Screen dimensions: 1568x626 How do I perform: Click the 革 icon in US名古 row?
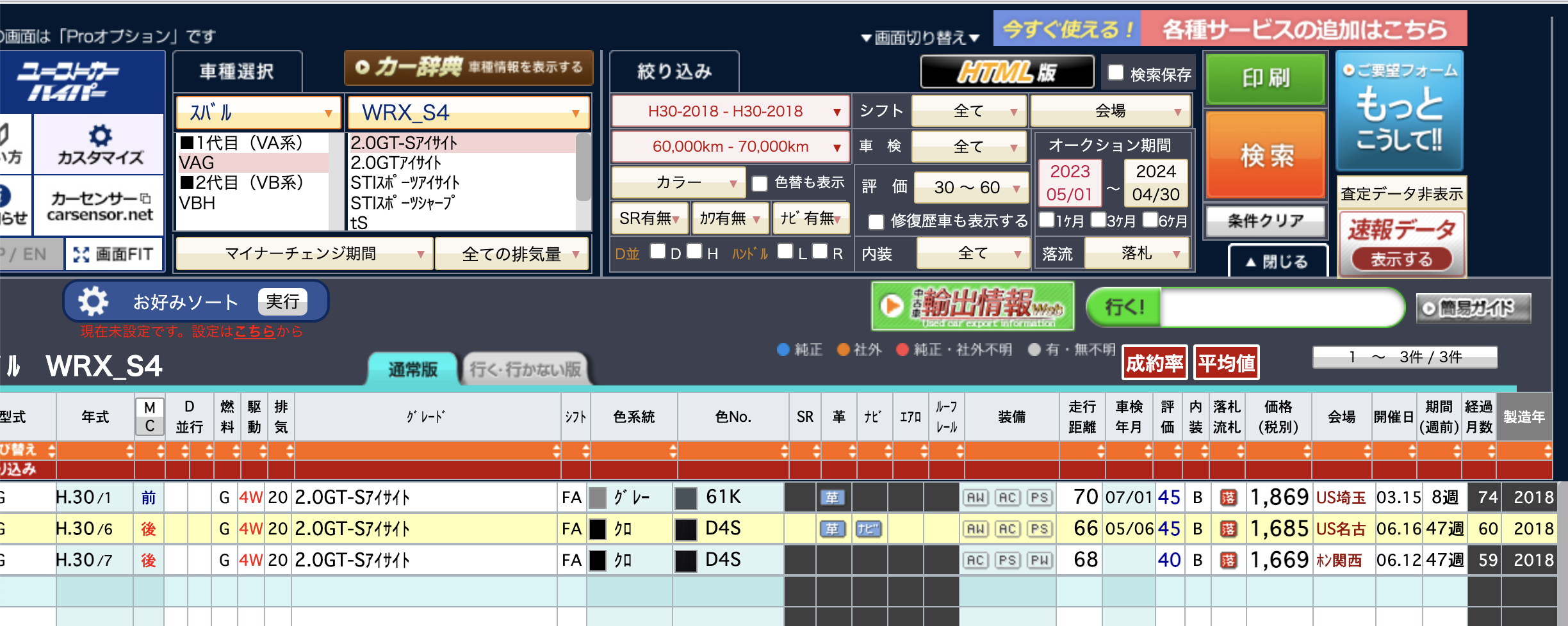pos(832,529)
